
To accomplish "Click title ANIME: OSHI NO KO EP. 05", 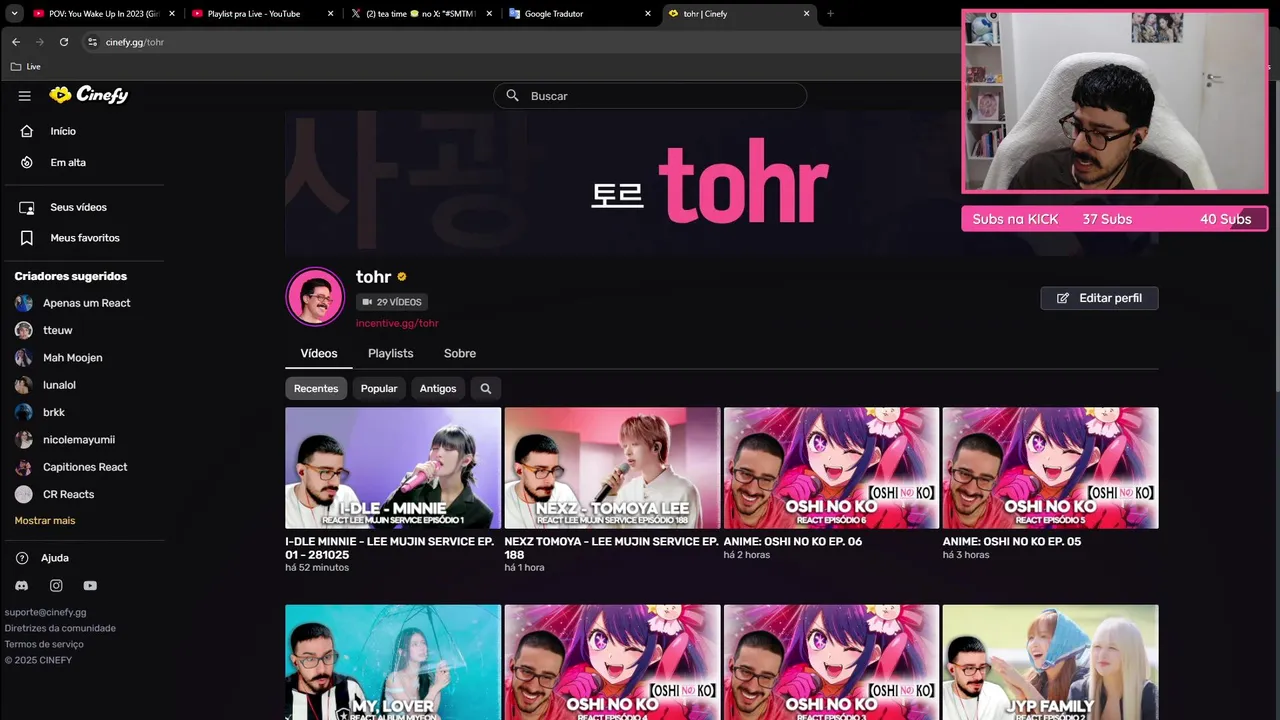I will [1012, 542].
